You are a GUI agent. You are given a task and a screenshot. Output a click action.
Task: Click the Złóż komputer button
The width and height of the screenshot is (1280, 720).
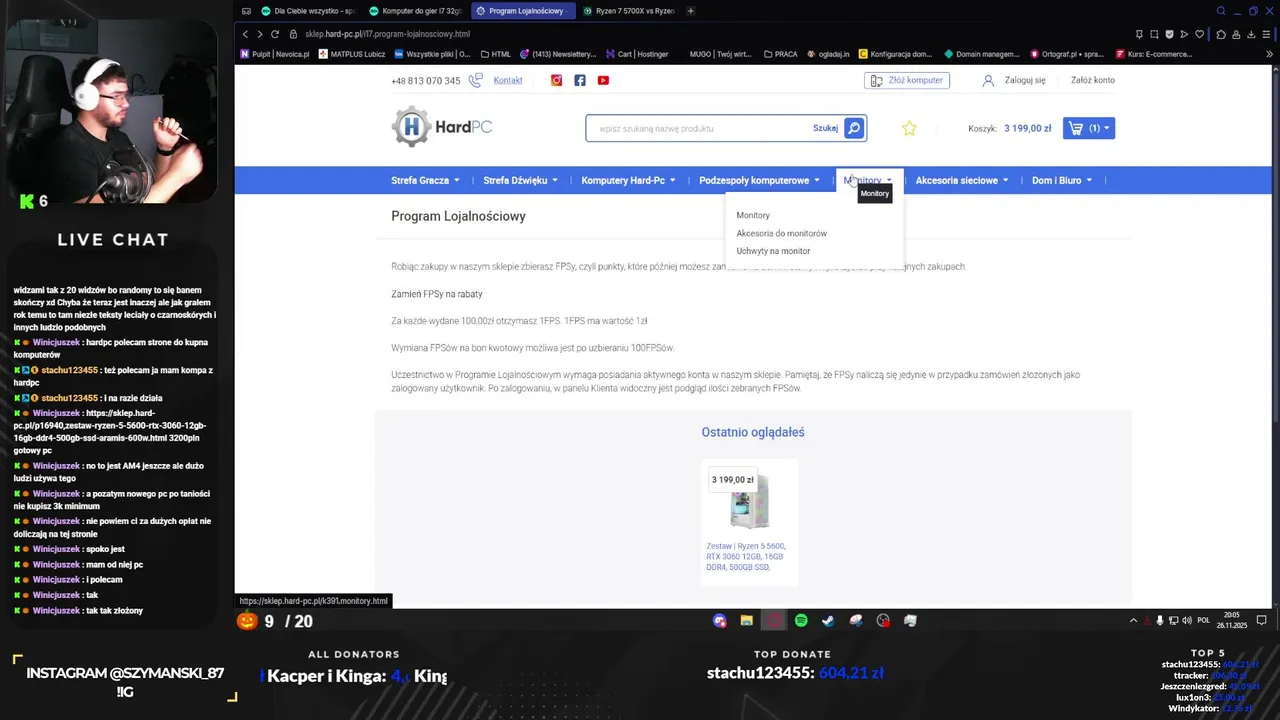(907, 80)
